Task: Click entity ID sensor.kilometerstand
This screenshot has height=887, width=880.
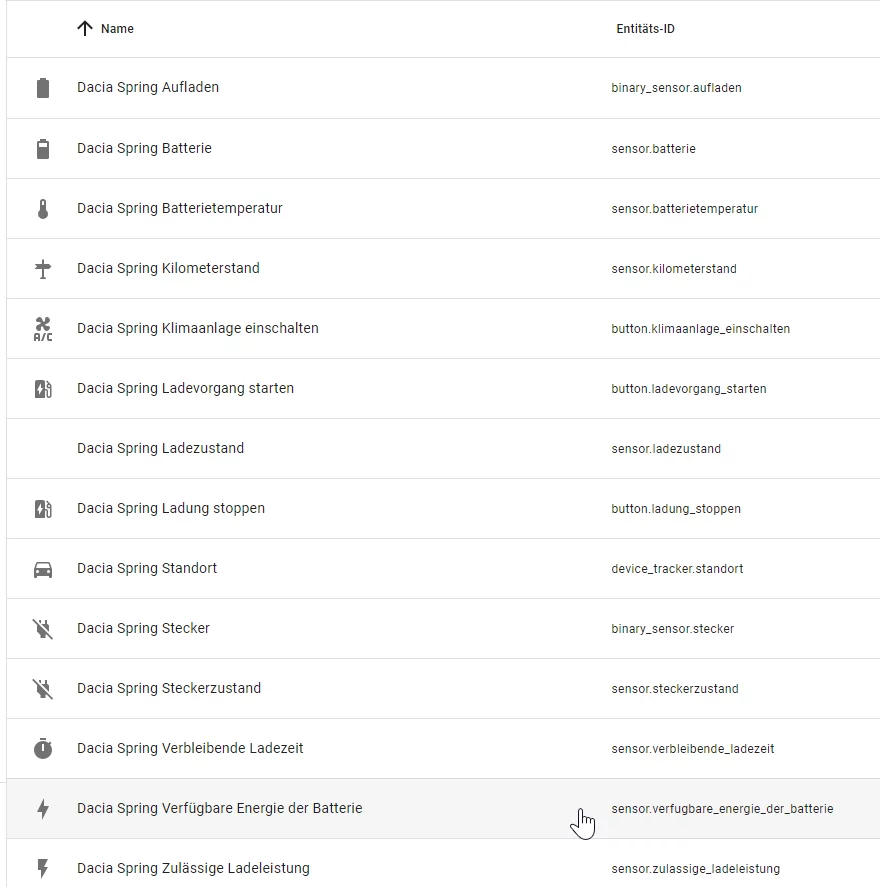Action: (x=674, y=269)
